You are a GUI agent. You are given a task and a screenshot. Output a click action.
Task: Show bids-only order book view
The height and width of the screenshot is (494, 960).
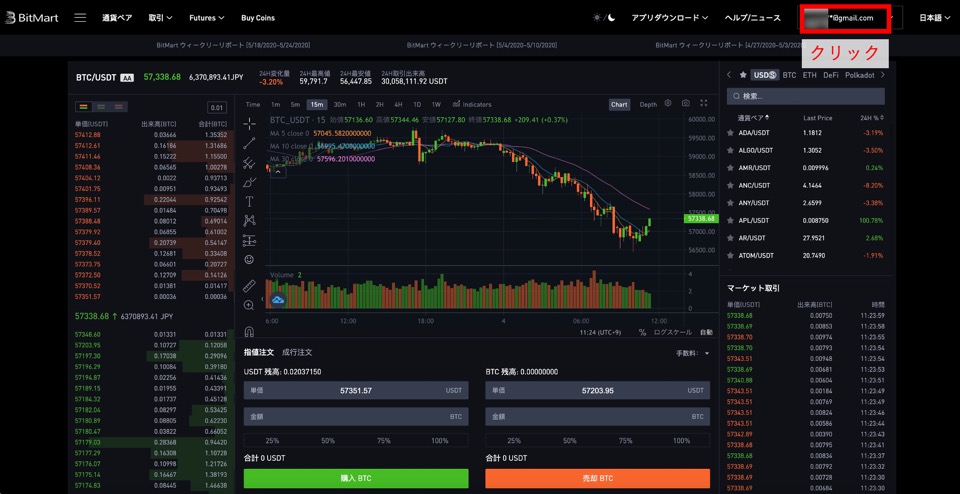[x=100, y=107]
